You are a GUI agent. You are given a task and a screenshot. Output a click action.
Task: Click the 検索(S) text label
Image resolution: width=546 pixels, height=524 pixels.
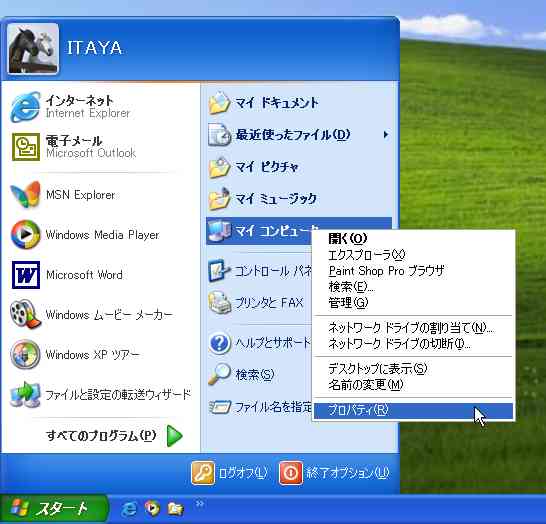point(255,374)
